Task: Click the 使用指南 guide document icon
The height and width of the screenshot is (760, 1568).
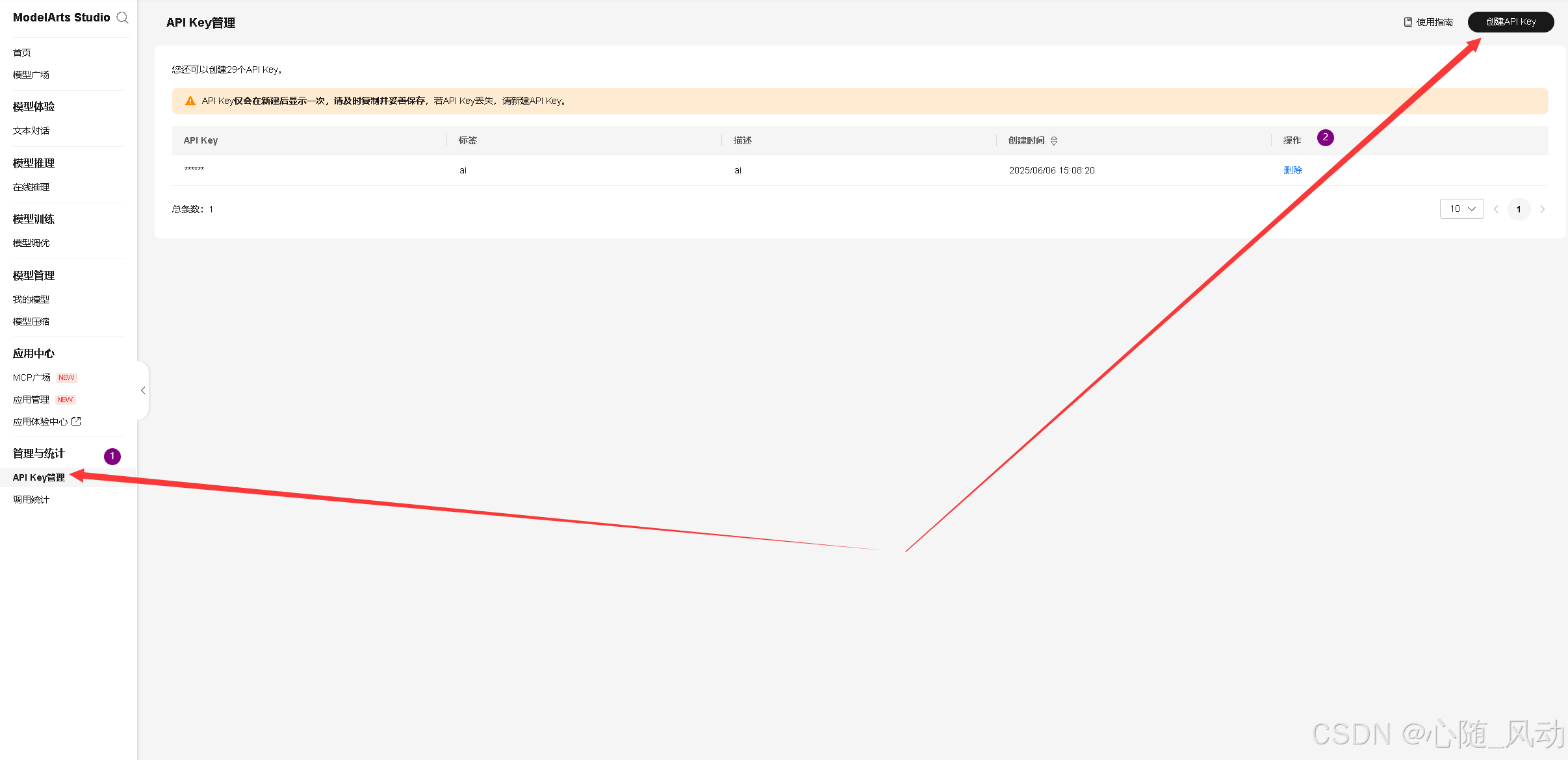Action: [x=1408, y=22]
